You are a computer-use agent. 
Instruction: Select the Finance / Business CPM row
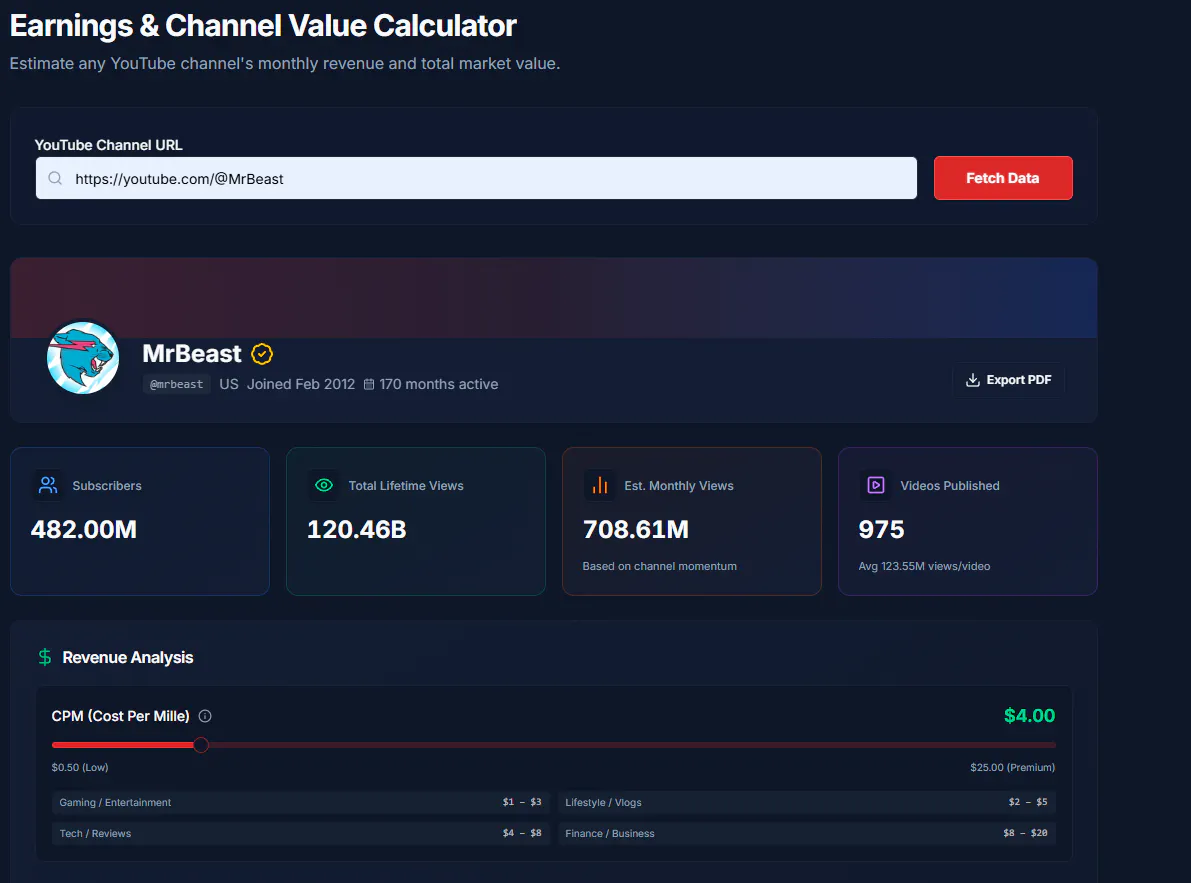(x=807, y=834)
